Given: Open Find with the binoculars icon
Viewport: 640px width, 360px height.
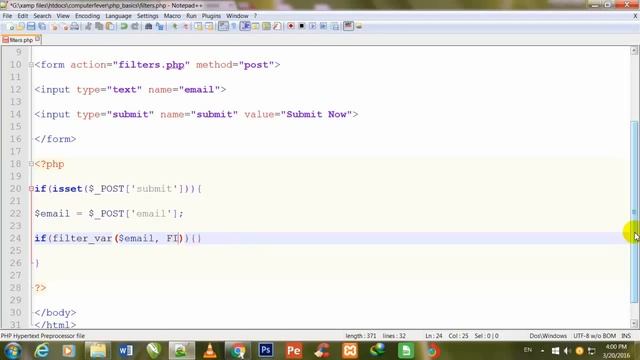Looking at the screenshot, I should (149, 27).
